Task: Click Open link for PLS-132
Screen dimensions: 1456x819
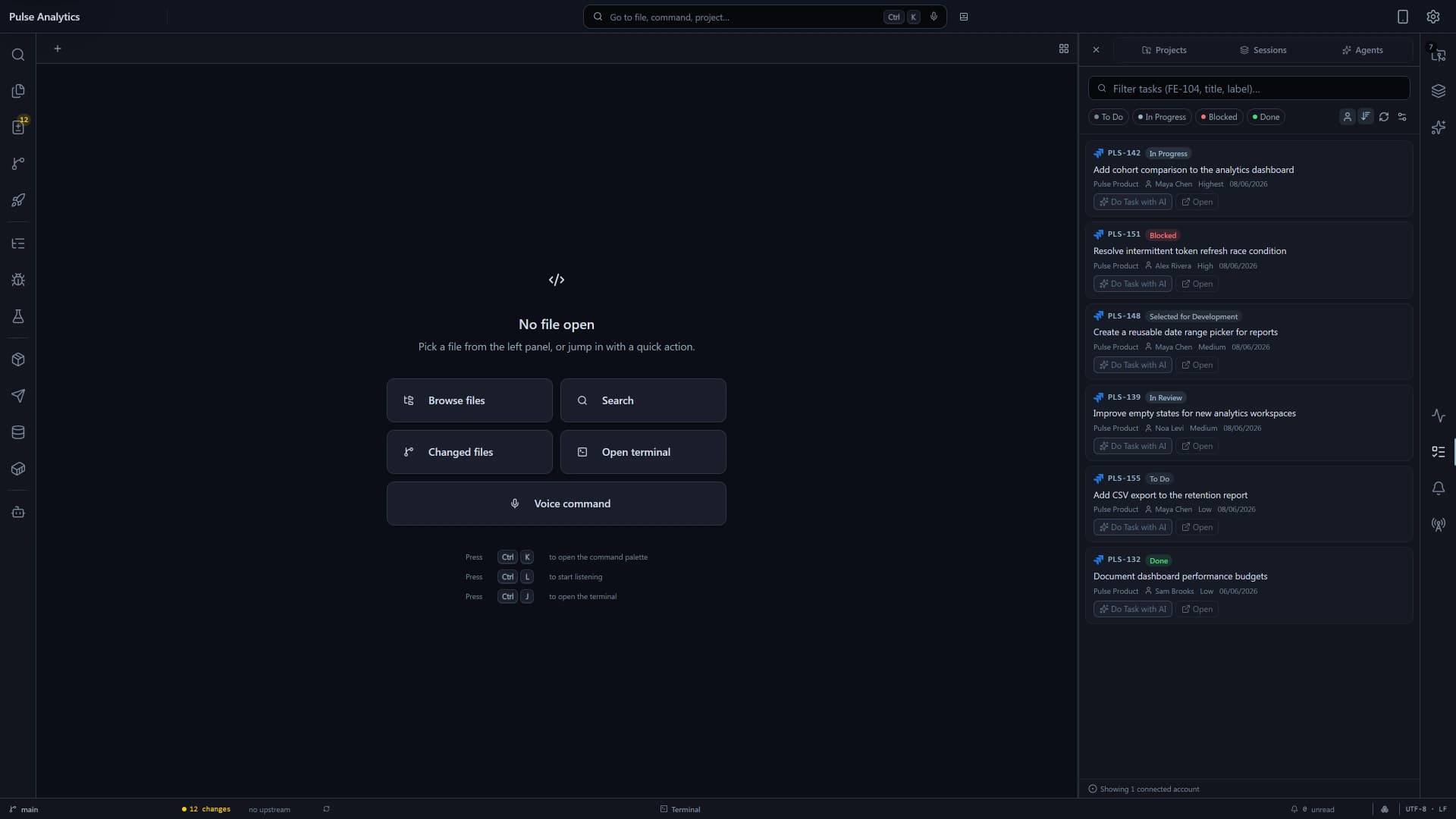Action: click(1197, 610)
